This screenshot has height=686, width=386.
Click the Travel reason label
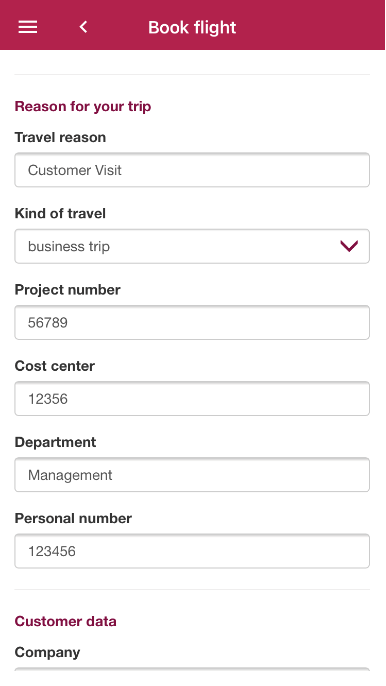[60, 137]
